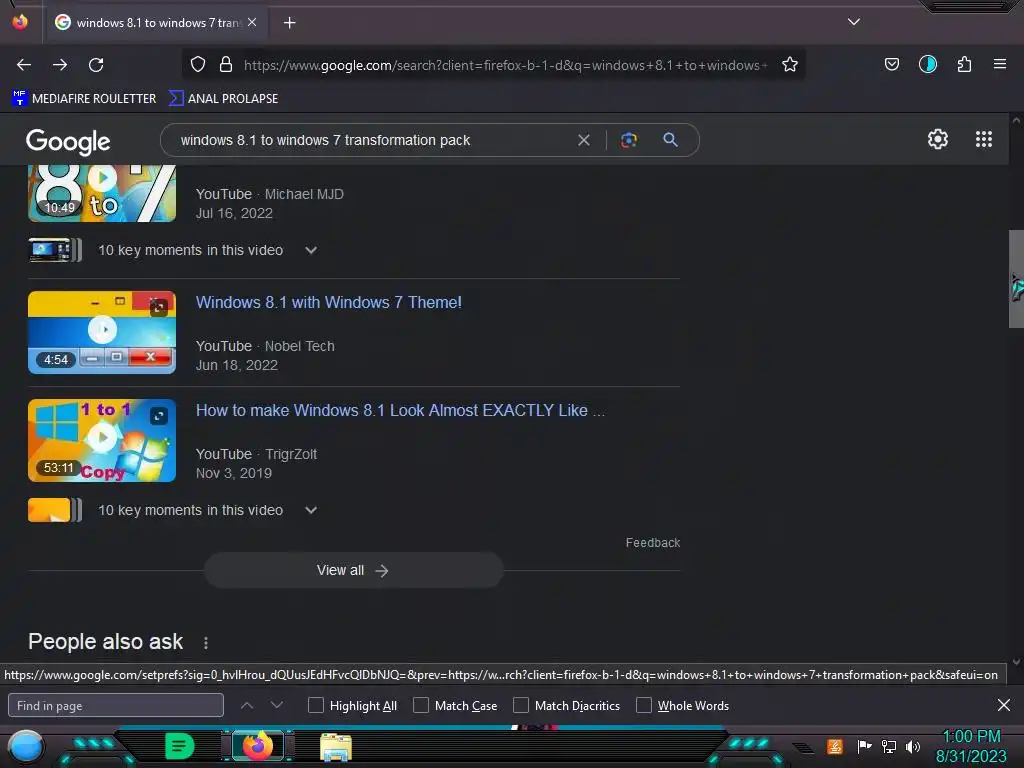The width and height of the screenshot is (1024, 768).
Task: Enable Highlight All checkbox
Action: pos(315,705)
